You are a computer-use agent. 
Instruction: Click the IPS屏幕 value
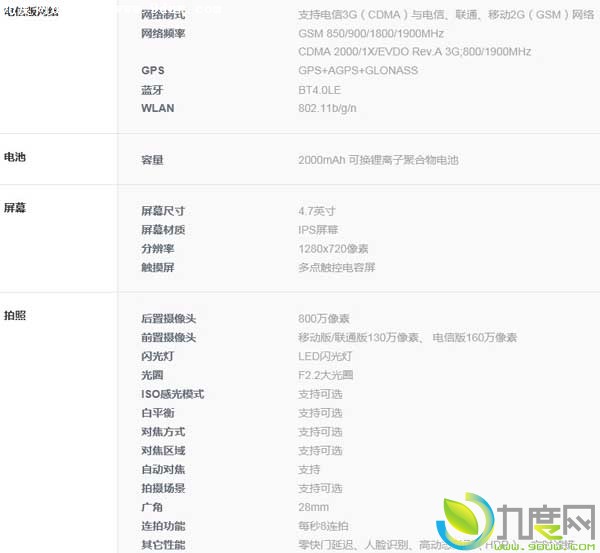318,230
